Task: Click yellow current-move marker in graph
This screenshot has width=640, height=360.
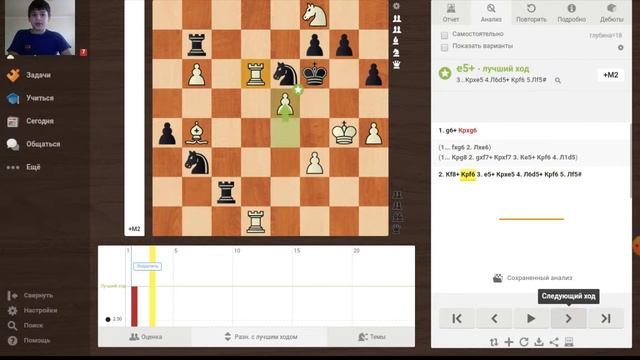Action: tap(152, 287)
